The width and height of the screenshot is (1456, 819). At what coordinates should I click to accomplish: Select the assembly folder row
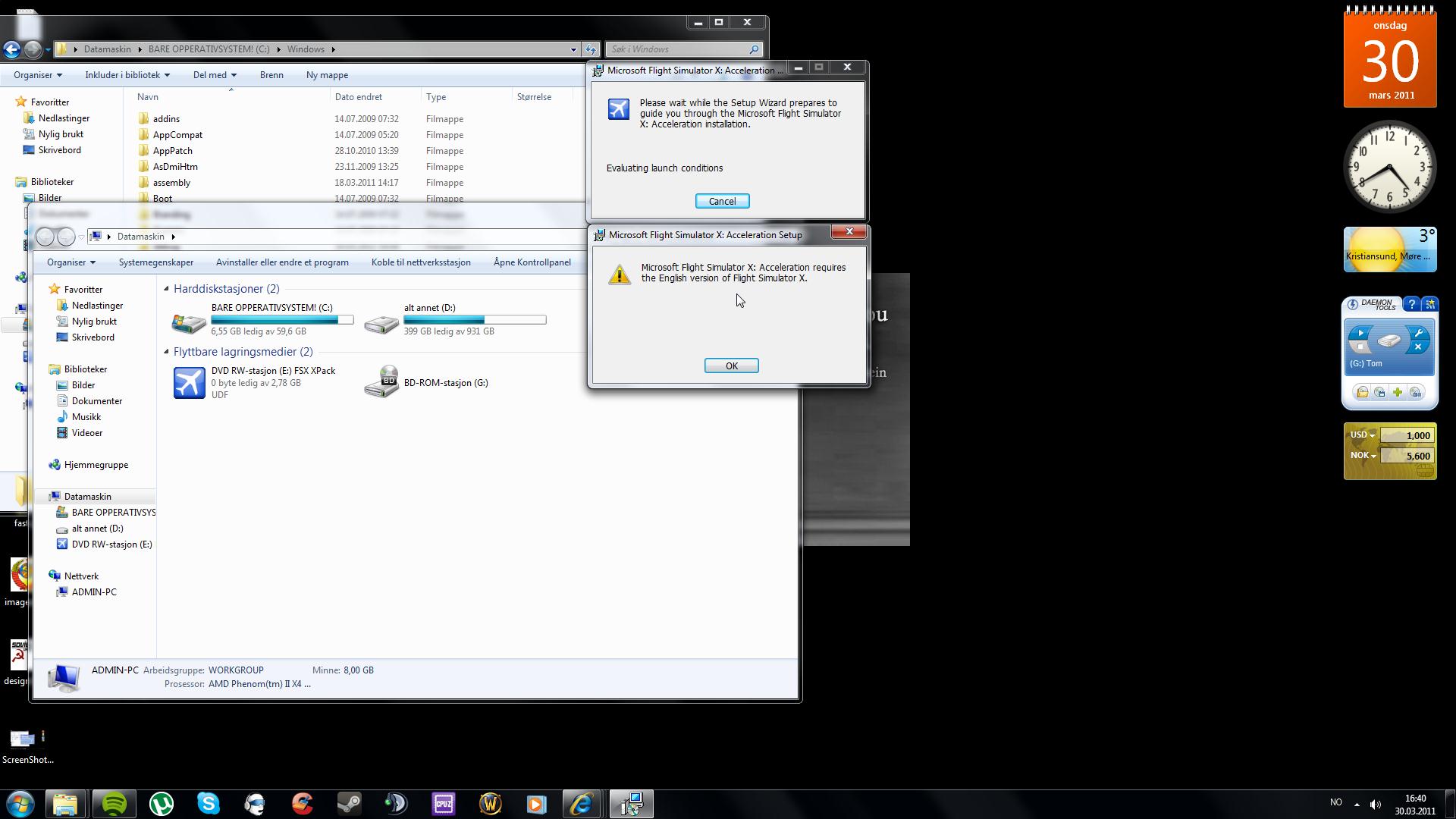pyautogui.click(x=356, y=183)
